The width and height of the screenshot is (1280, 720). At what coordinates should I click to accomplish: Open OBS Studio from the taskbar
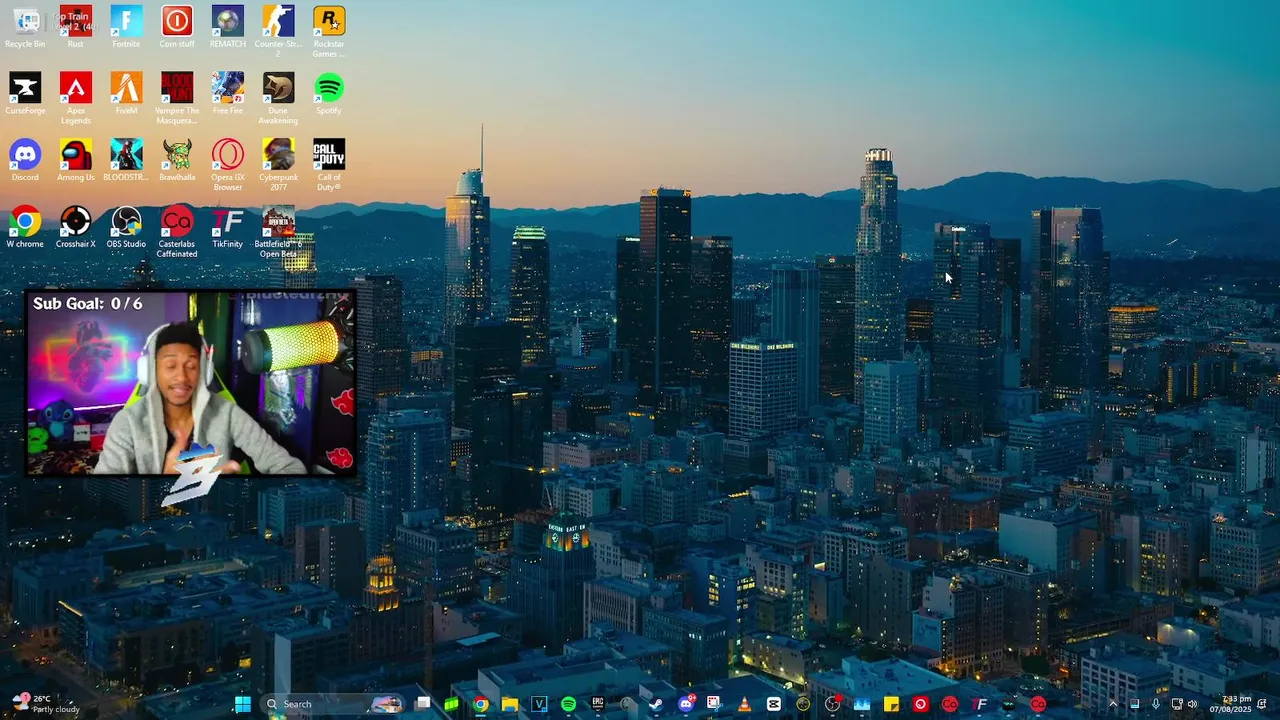click(x=832, y=704)
